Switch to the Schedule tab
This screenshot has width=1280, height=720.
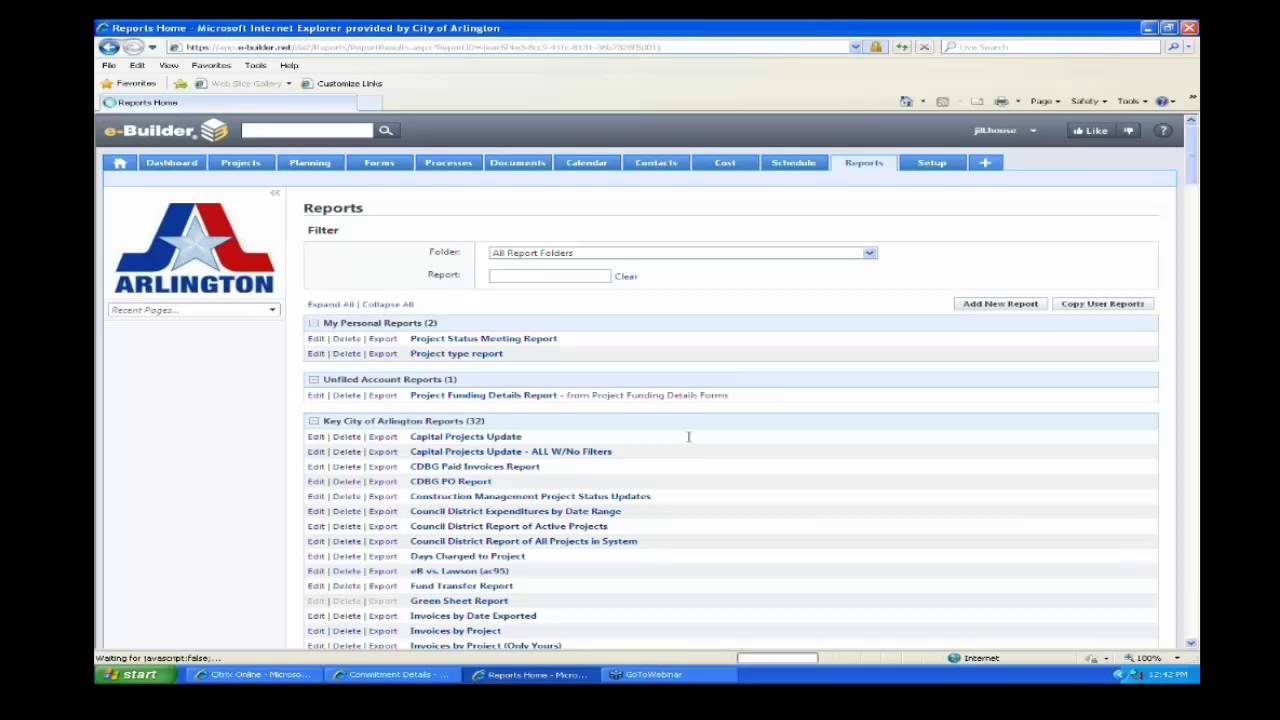pyautogui.click(x=794, y=163)
